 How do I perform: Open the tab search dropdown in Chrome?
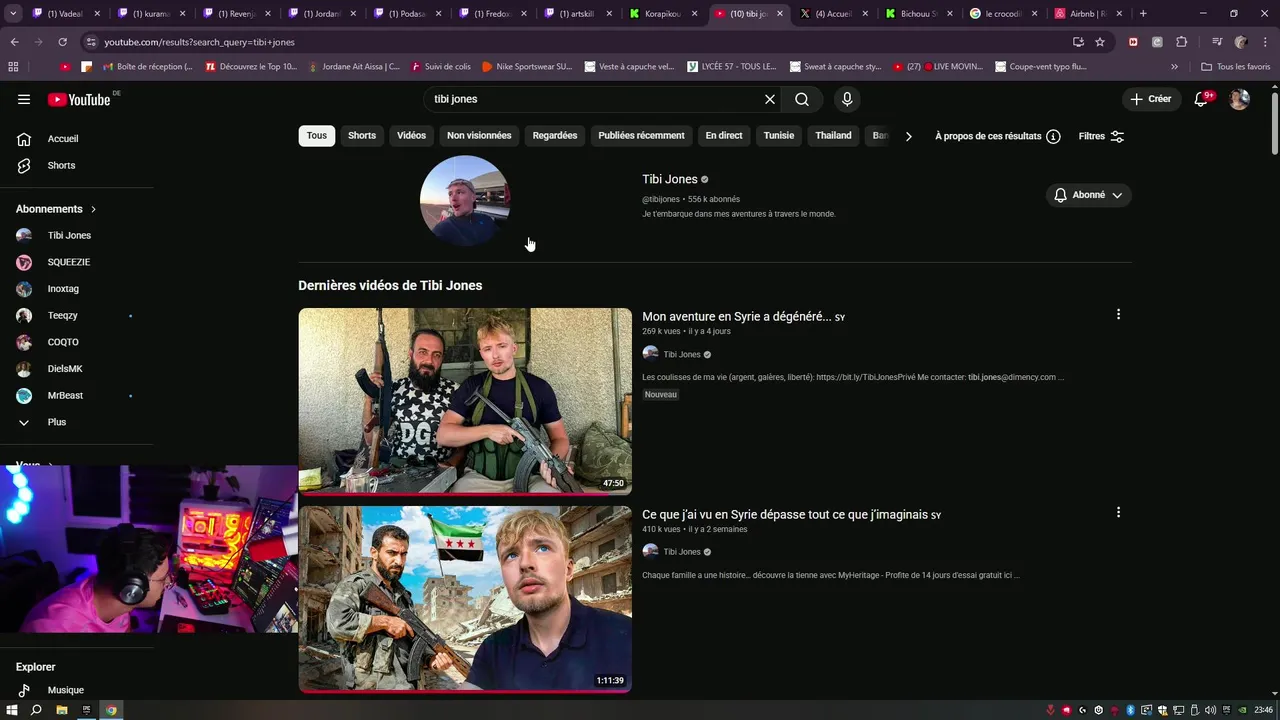(13, 14)
